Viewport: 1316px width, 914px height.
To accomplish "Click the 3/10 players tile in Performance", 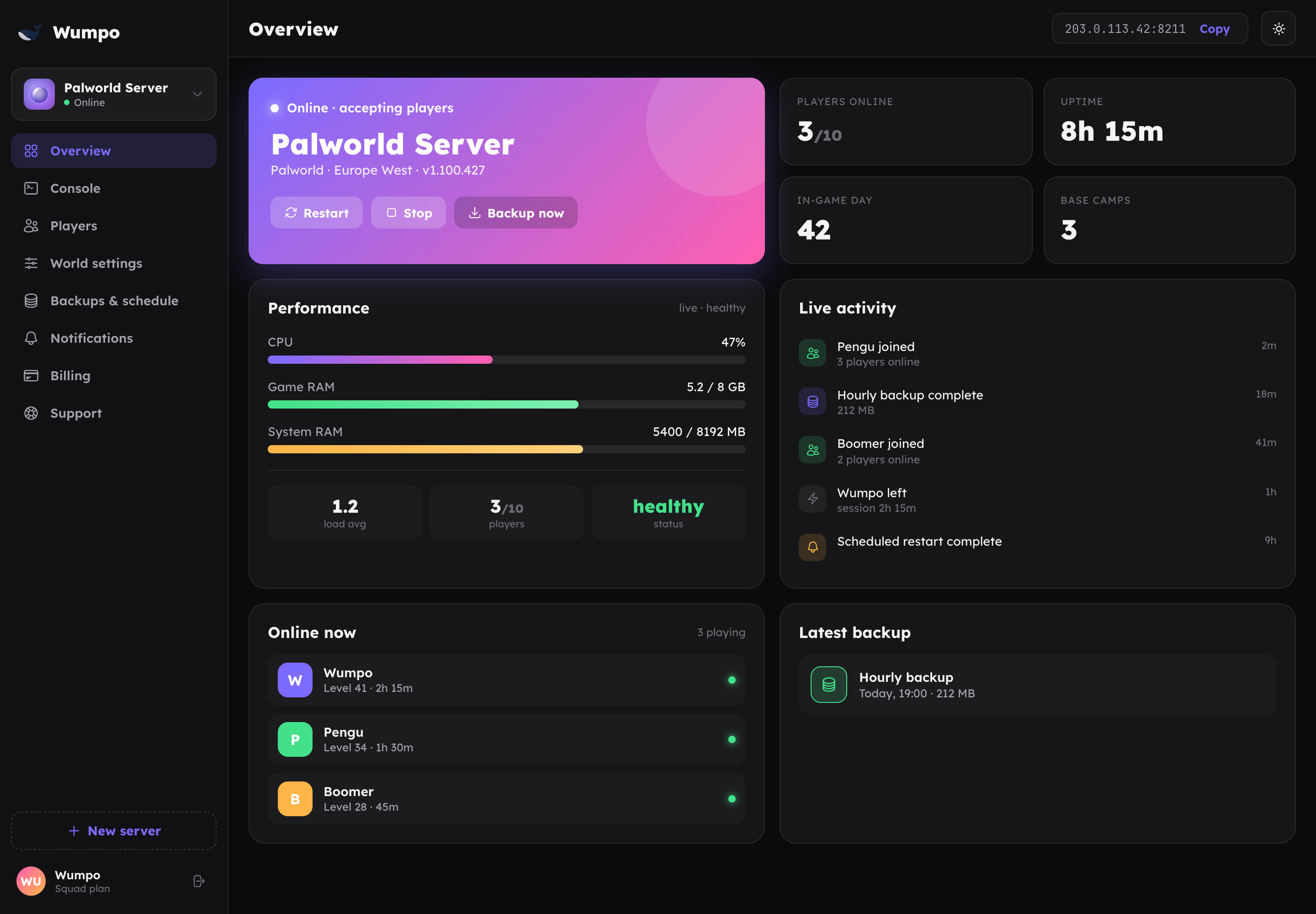I will tap(506, 513).
